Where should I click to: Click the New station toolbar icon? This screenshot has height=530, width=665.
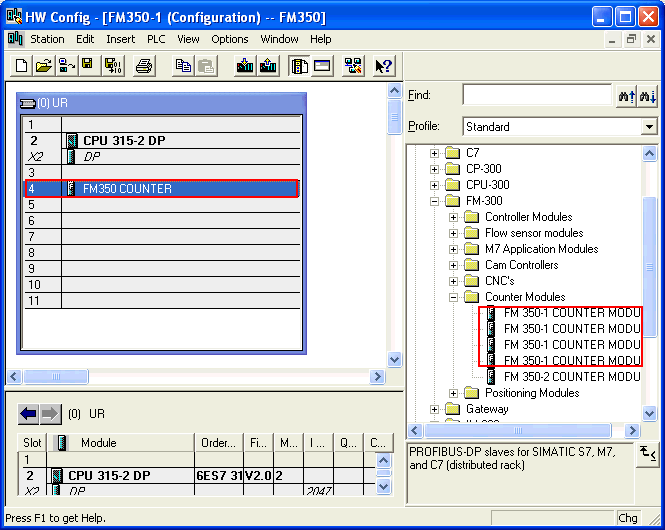click(22, 66)
